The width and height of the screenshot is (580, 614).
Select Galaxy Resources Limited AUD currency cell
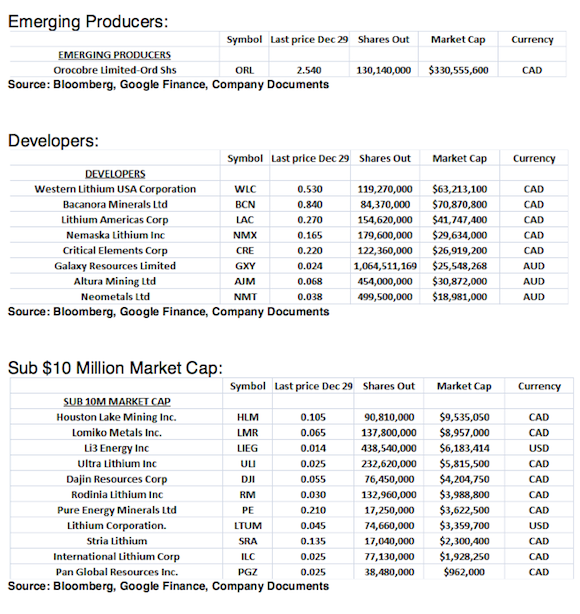[534, 266]
